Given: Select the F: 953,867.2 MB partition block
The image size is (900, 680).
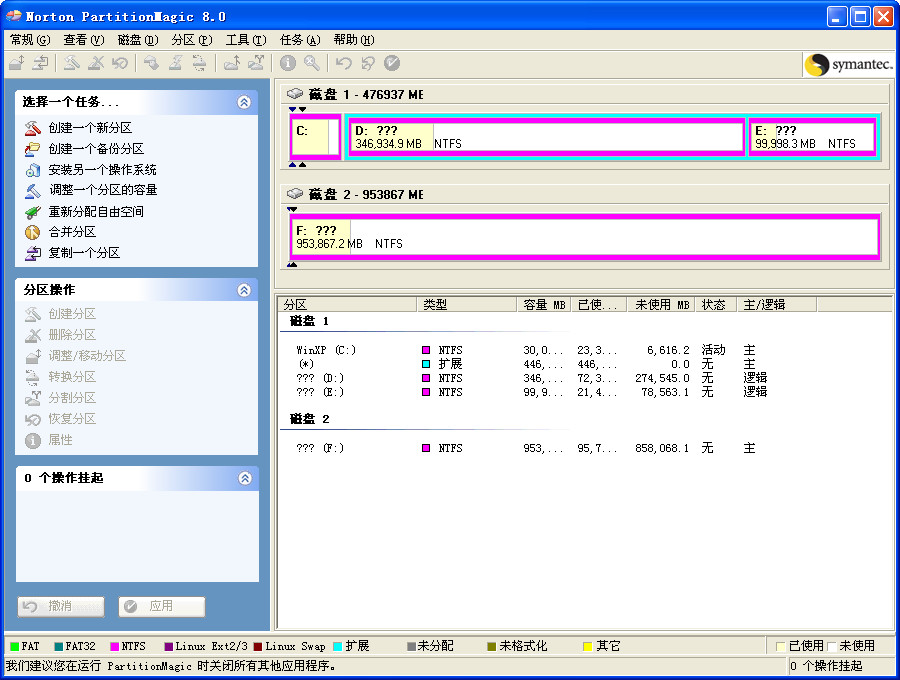Looking at the screenshot, I should pos(585,237).
